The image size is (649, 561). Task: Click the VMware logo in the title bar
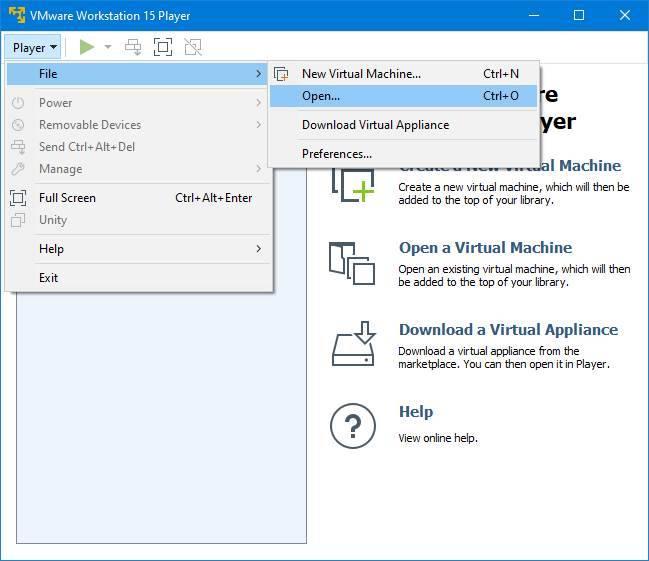pyautogui.click(x=17, y=15)
